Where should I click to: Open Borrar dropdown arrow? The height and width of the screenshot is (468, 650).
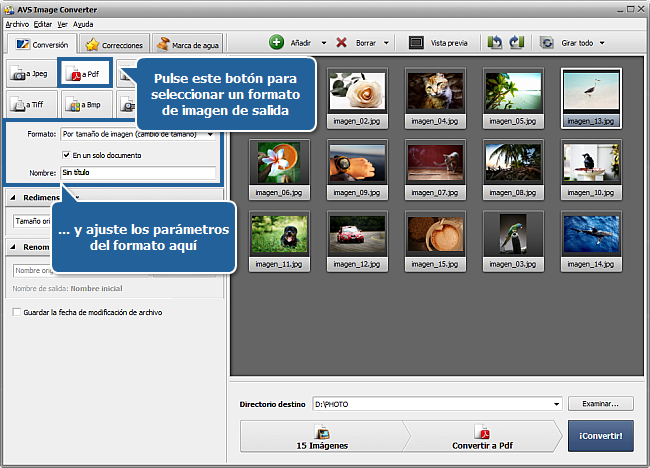386,43
